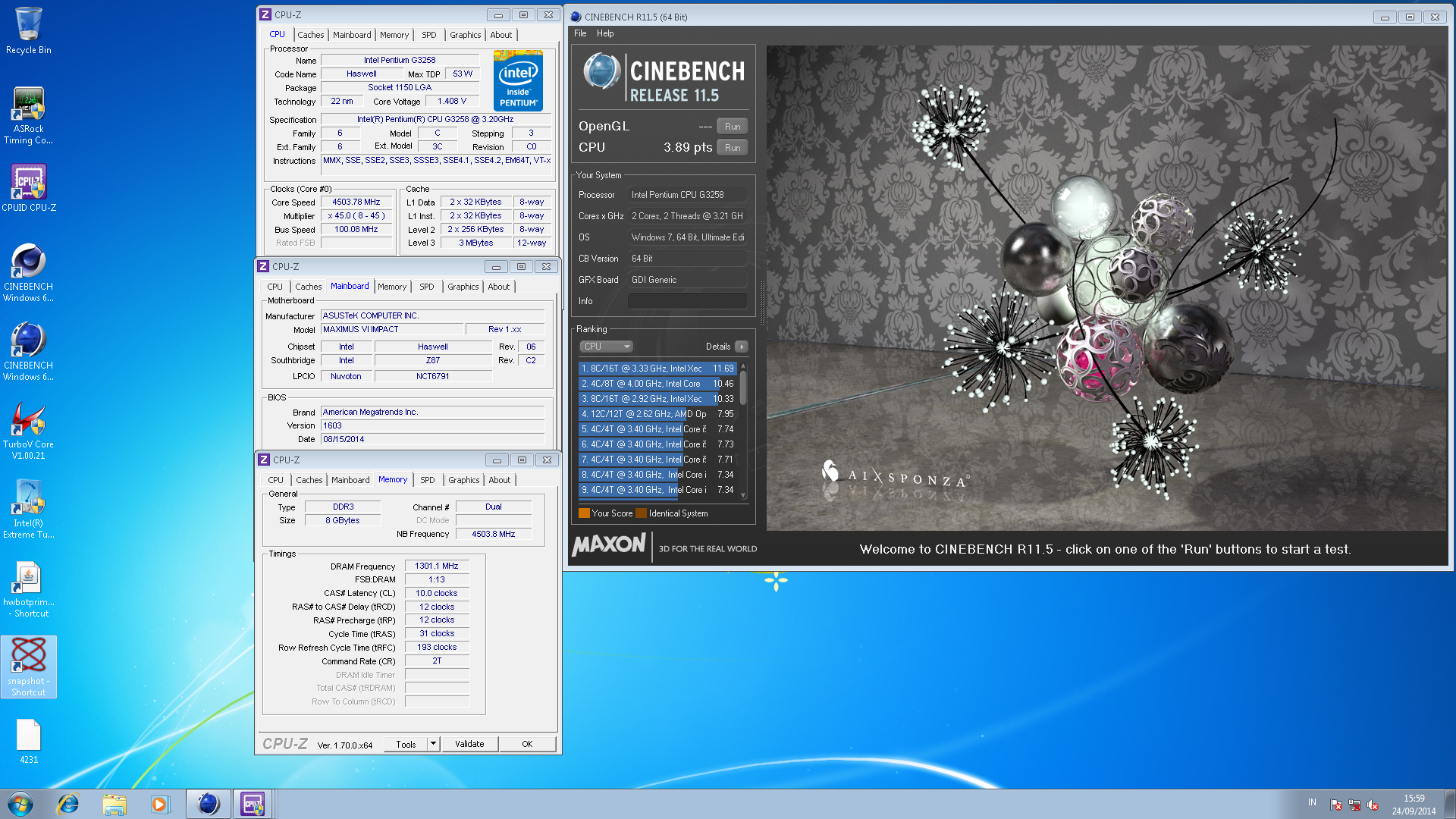Click the OK button in CPU-Z
1456x819 pixels.
coord(527,744)
